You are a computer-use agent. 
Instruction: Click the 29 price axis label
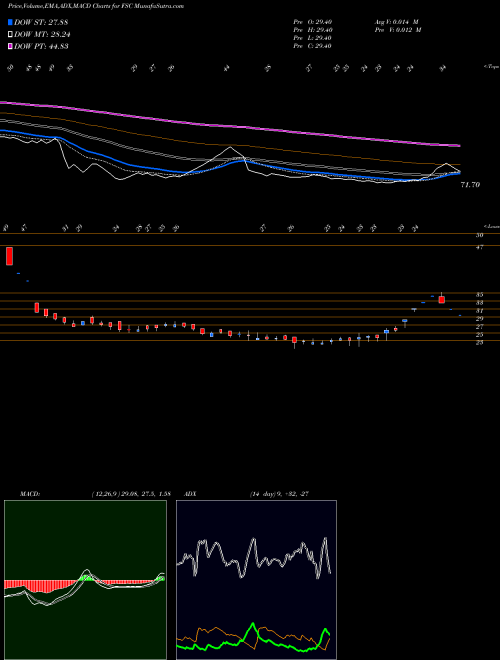(x=479, y=319)
